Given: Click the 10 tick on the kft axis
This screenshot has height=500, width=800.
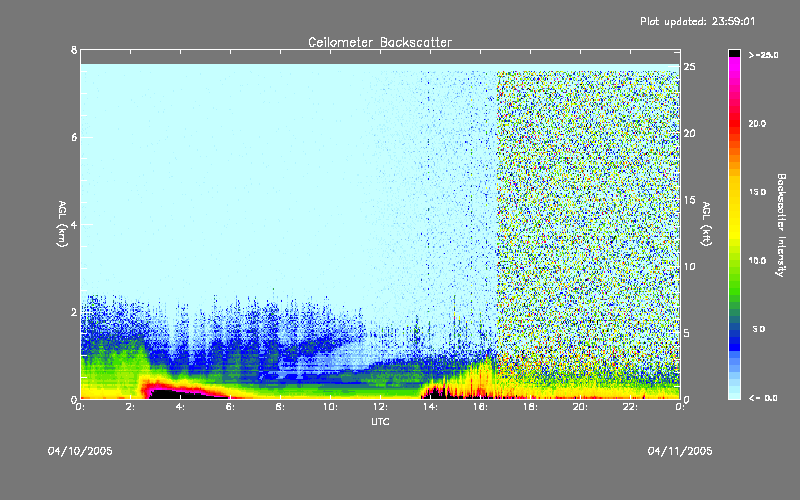Looking at the screenshot, I should (x=689, y=266).
